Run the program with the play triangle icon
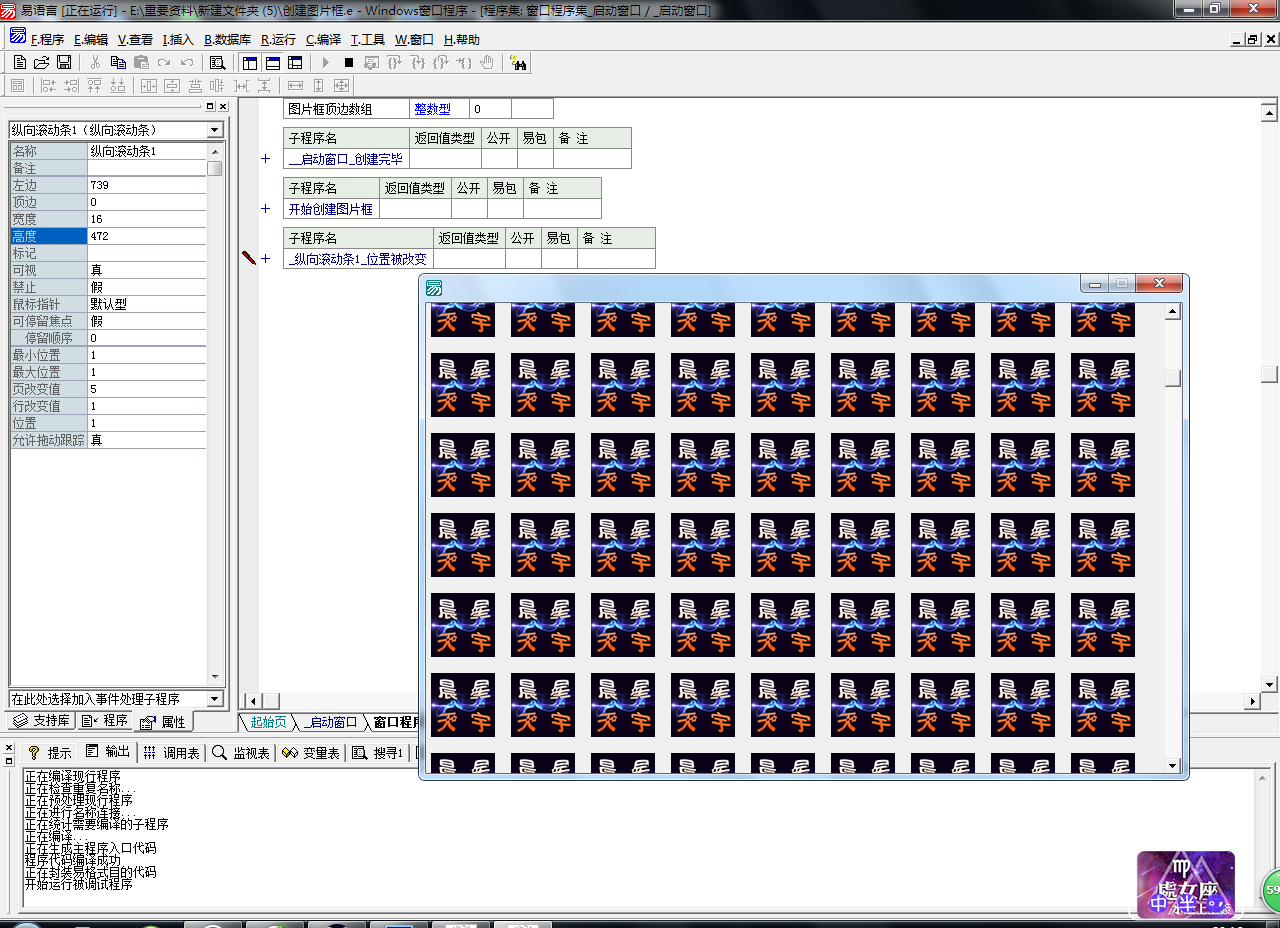 (x=326, y=62)
